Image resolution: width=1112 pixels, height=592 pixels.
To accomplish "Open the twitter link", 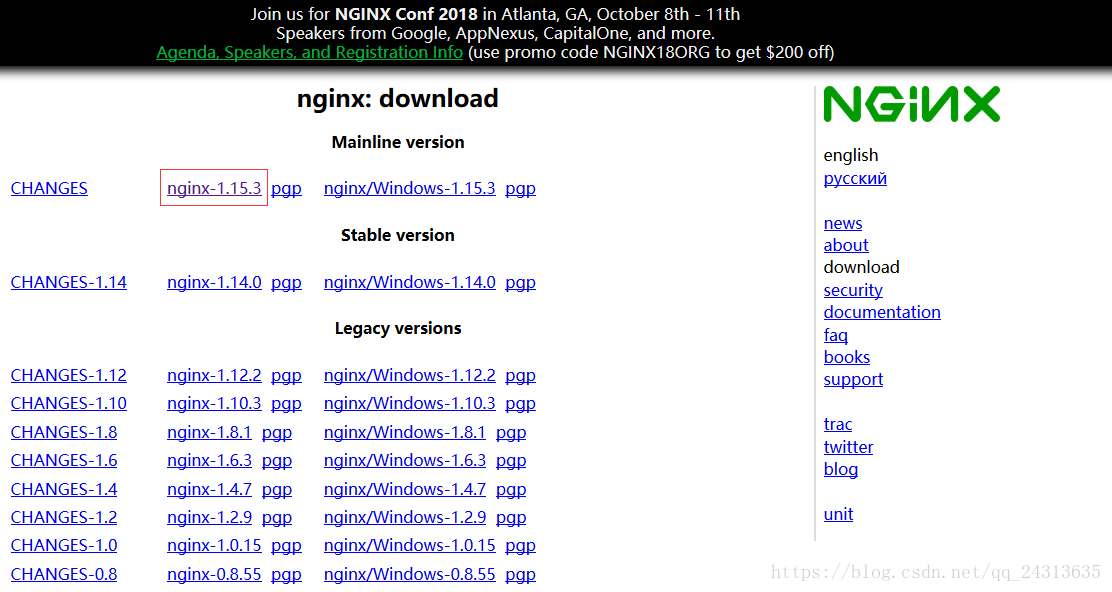I will [x=848, y=447].
